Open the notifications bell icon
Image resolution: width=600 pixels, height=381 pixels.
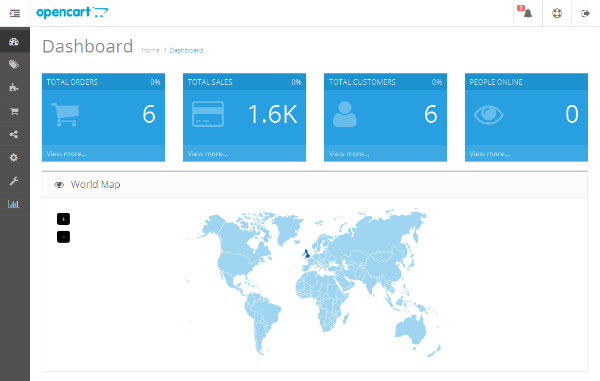coord(527,13)
